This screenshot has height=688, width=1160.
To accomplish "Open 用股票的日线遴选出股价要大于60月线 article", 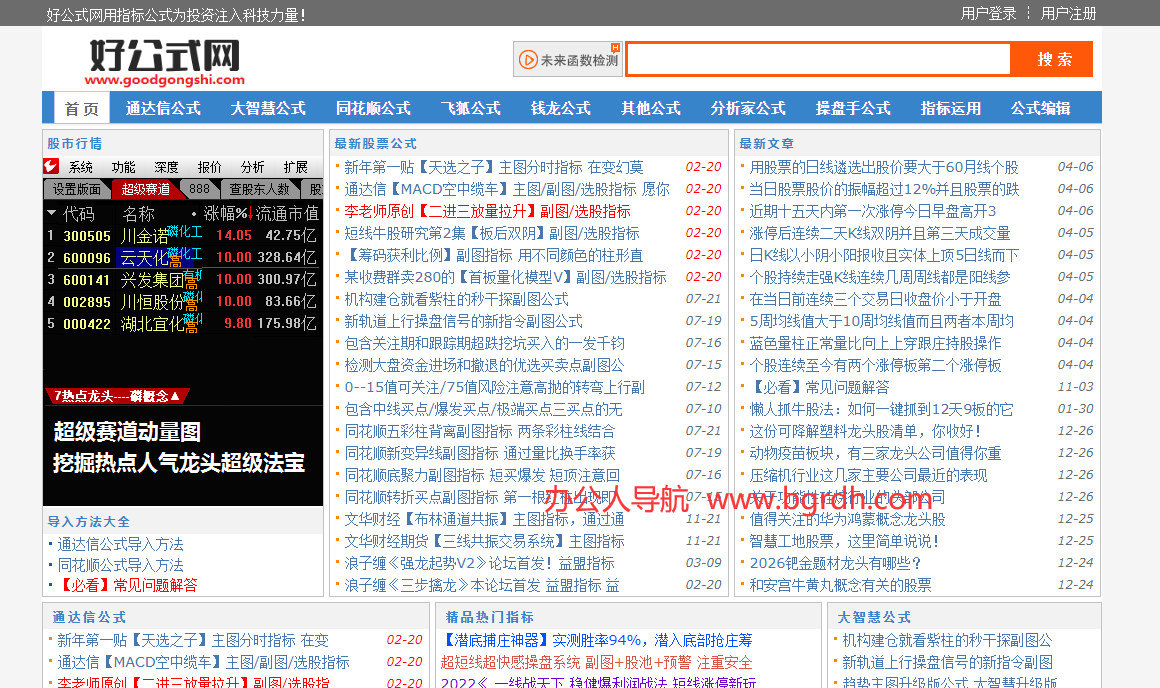I will (883, 167).
